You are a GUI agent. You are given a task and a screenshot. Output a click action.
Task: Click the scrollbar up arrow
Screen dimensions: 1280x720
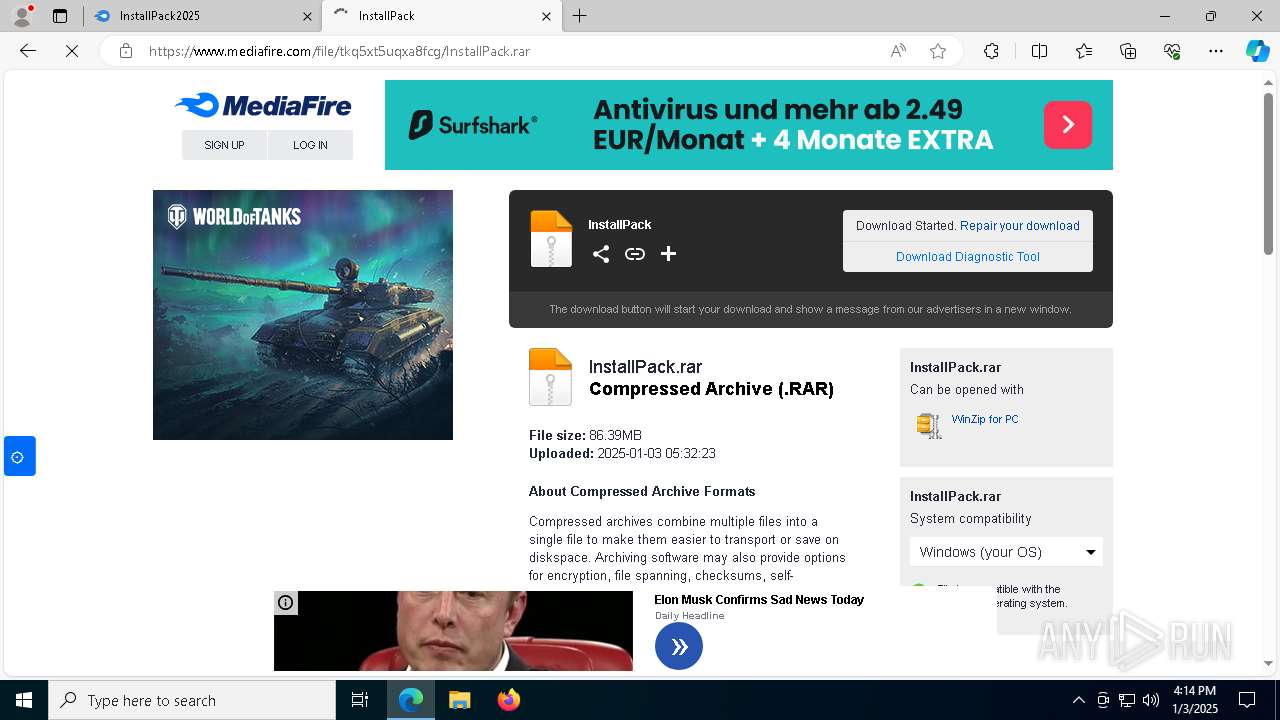(x=1268, y=81)
